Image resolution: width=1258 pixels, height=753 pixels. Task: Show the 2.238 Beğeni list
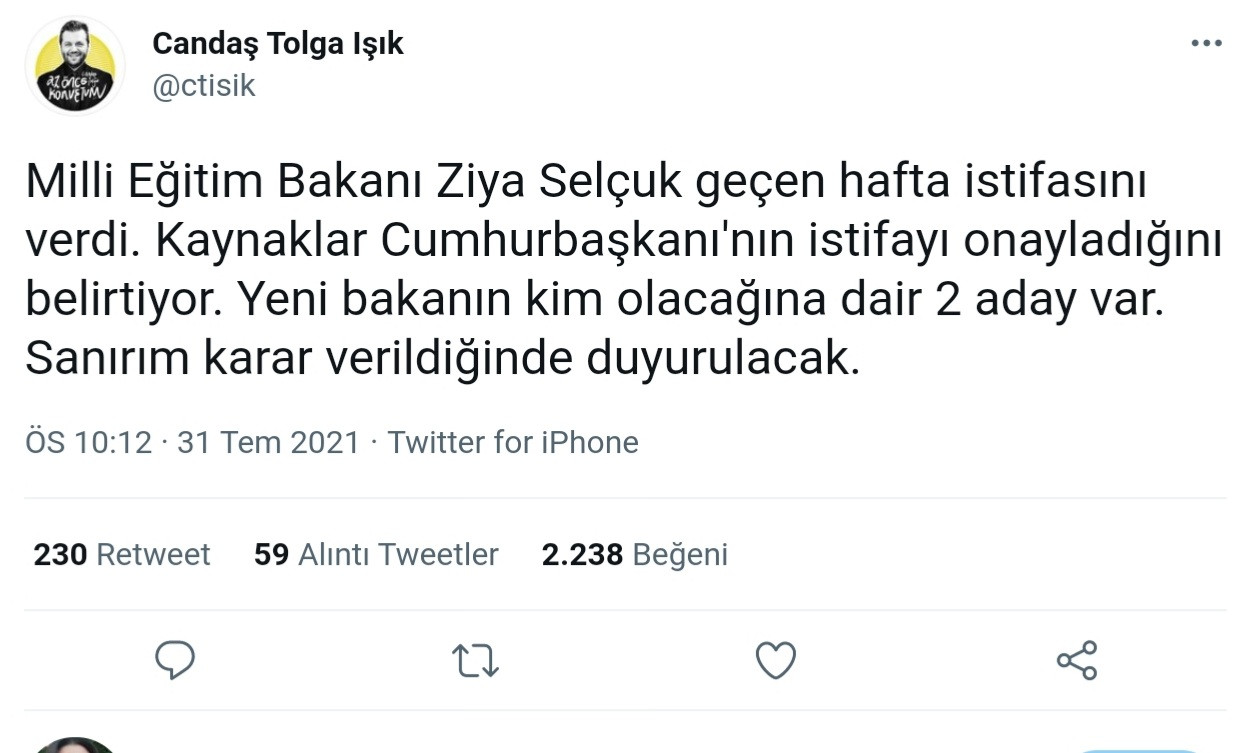click(x=635, y=554)
